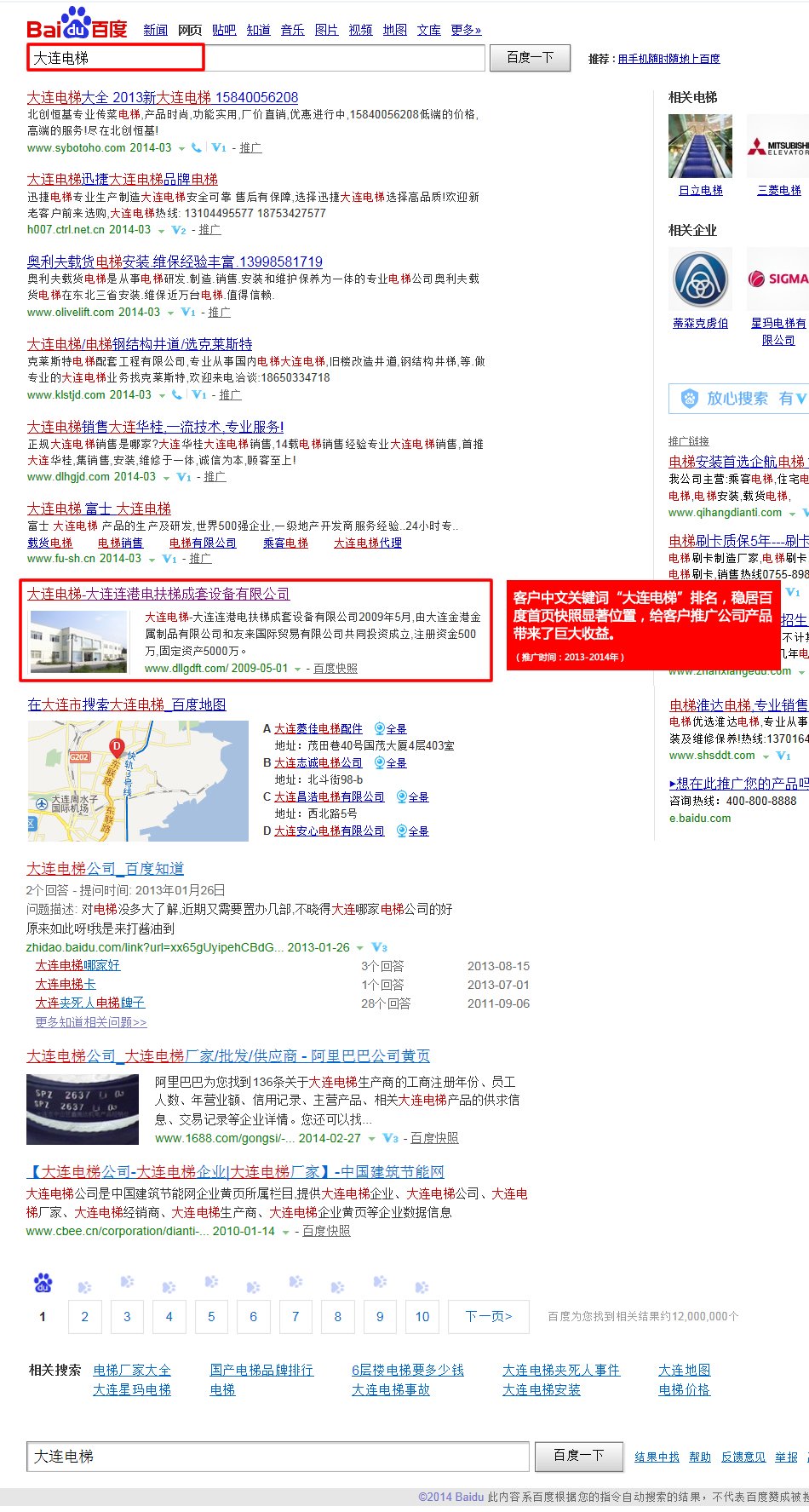
Task: Switch to the 知道 tab
Action: 259,30
